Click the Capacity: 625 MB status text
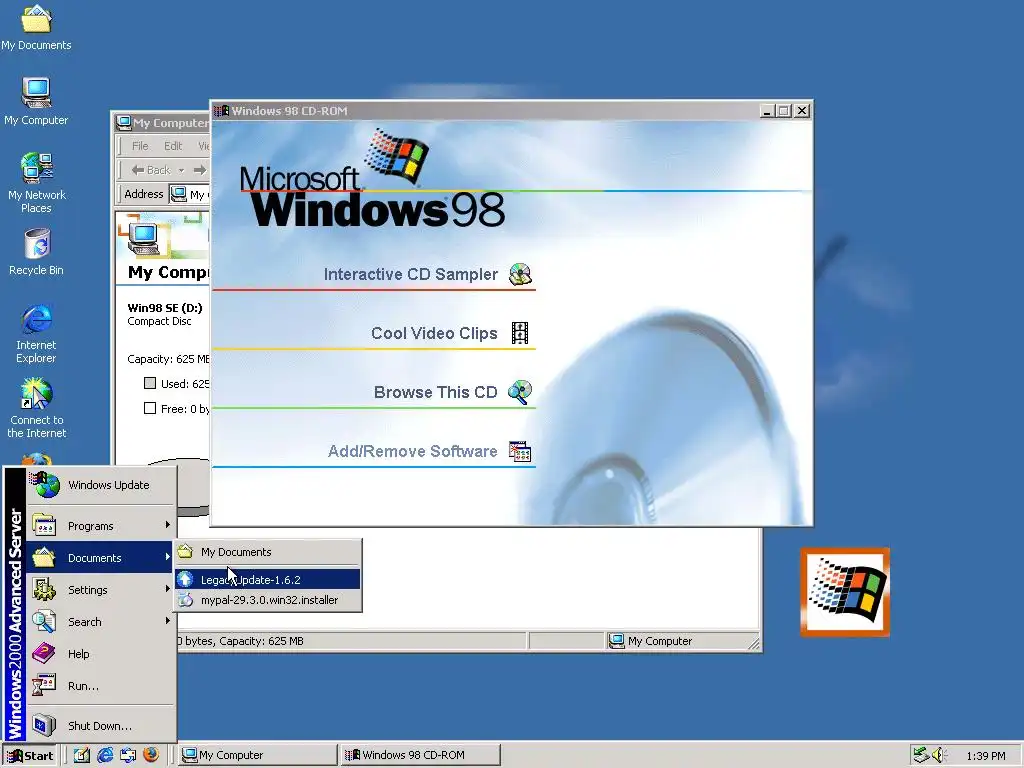This screenshot has width=1024, height=768. click(x=261, y=641)
